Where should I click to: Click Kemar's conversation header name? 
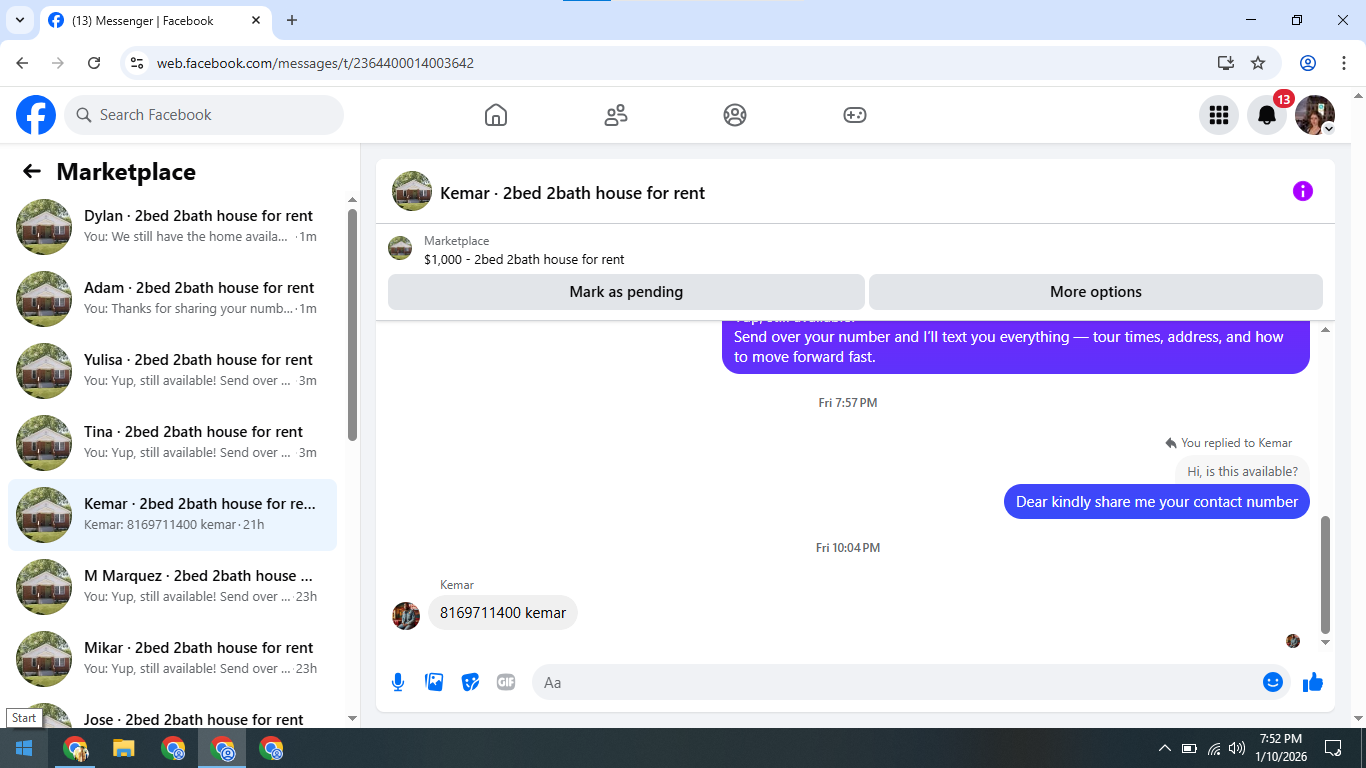(572, 193)
